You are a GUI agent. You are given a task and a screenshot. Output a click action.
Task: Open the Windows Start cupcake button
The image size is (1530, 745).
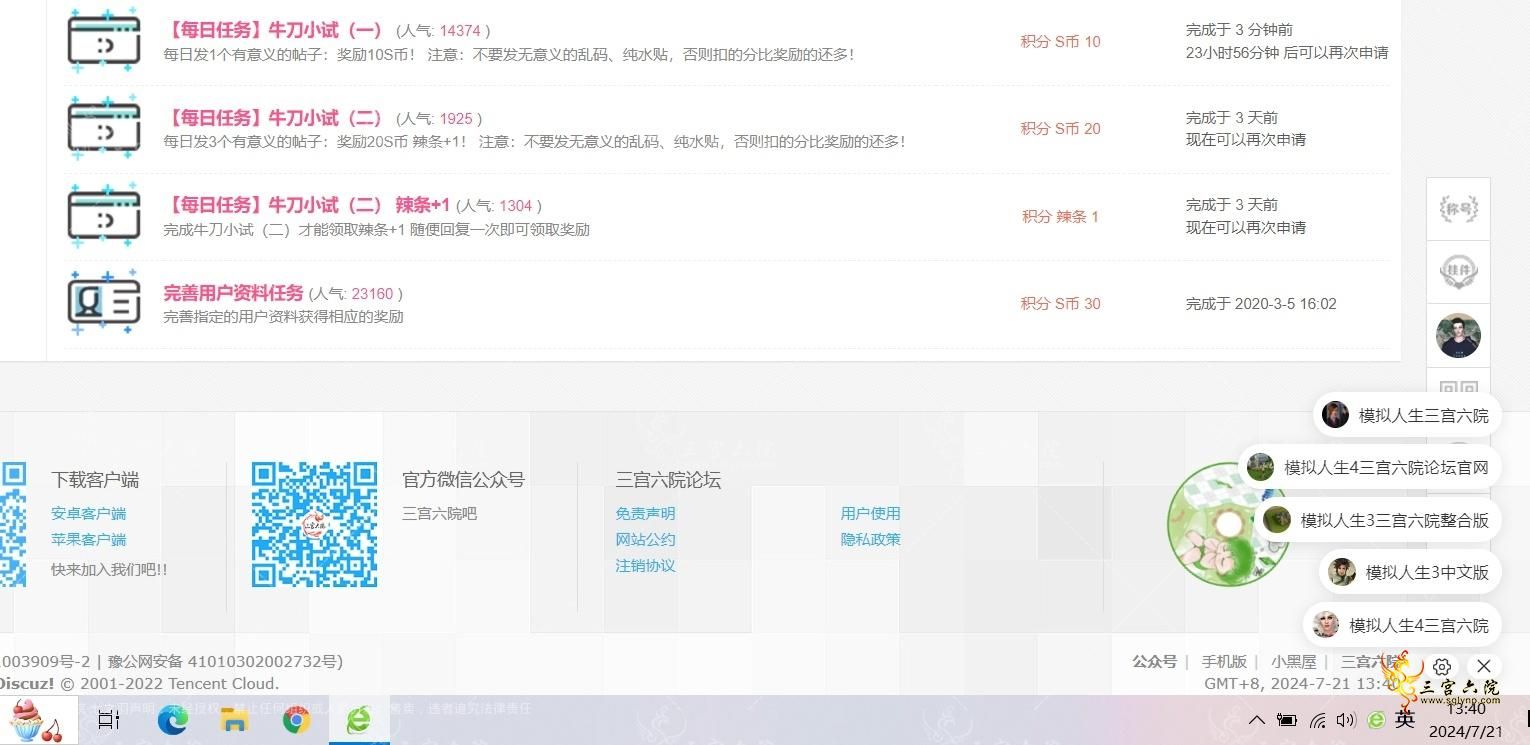point(37,720)
